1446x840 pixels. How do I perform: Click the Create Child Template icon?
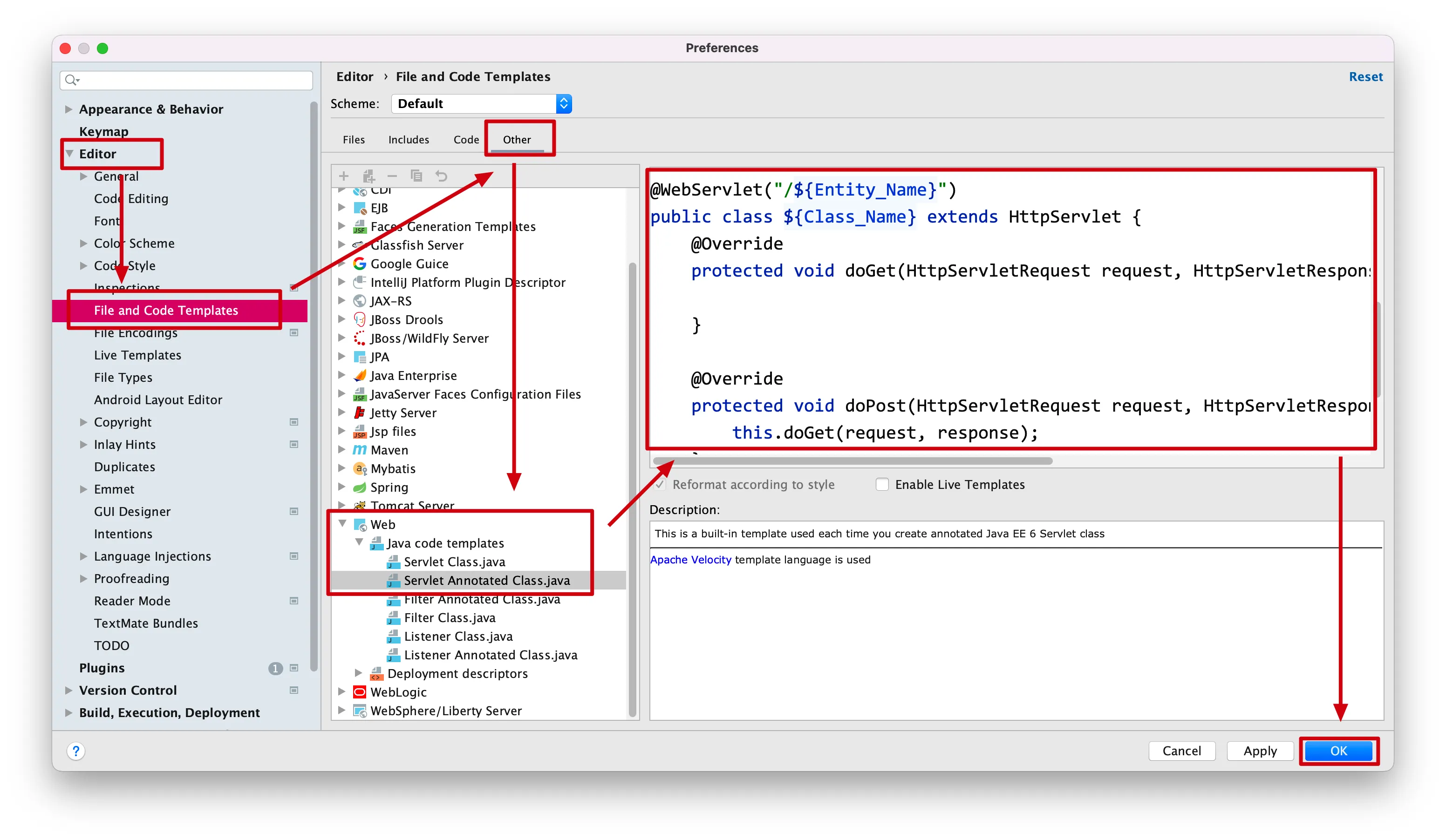pos(368,176)
